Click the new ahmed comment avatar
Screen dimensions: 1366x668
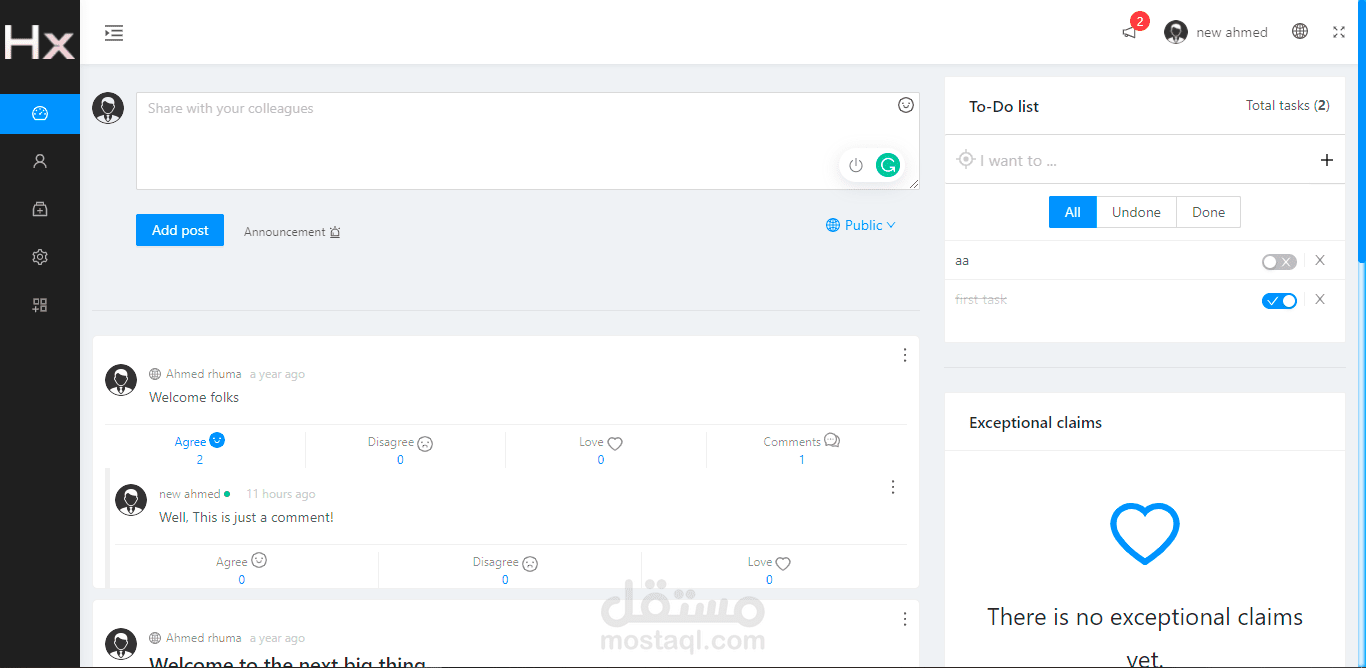(131, 500)
